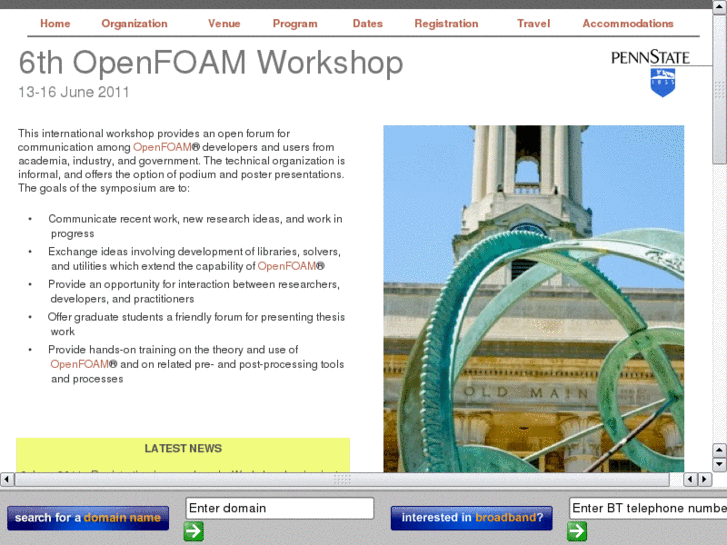Click the horizontal scrollbar left arrow at far left
727x545 pixels.
click(x=7, y=479)
